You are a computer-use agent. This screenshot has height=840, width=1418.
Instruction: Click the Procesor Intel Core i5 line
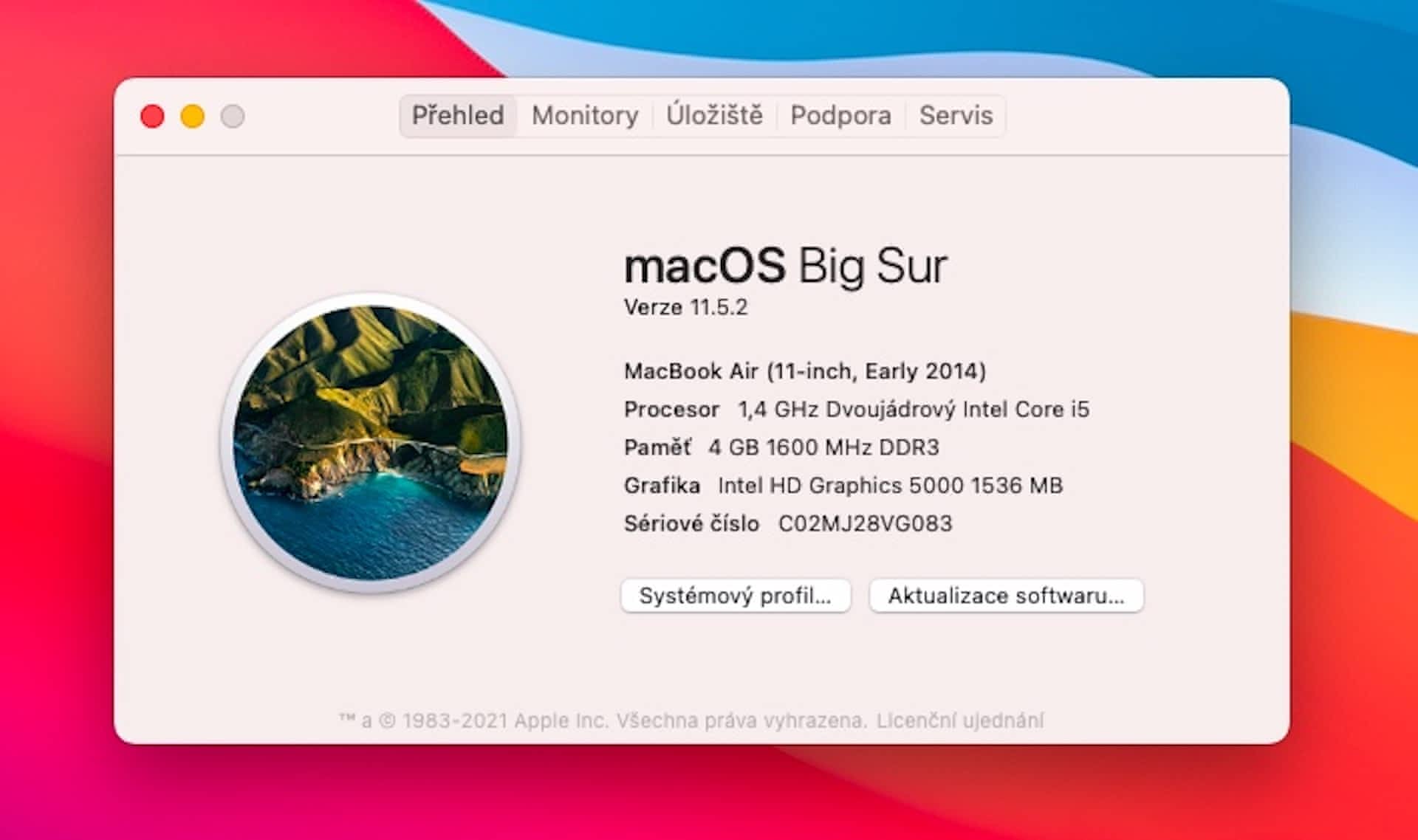point(856,409)
